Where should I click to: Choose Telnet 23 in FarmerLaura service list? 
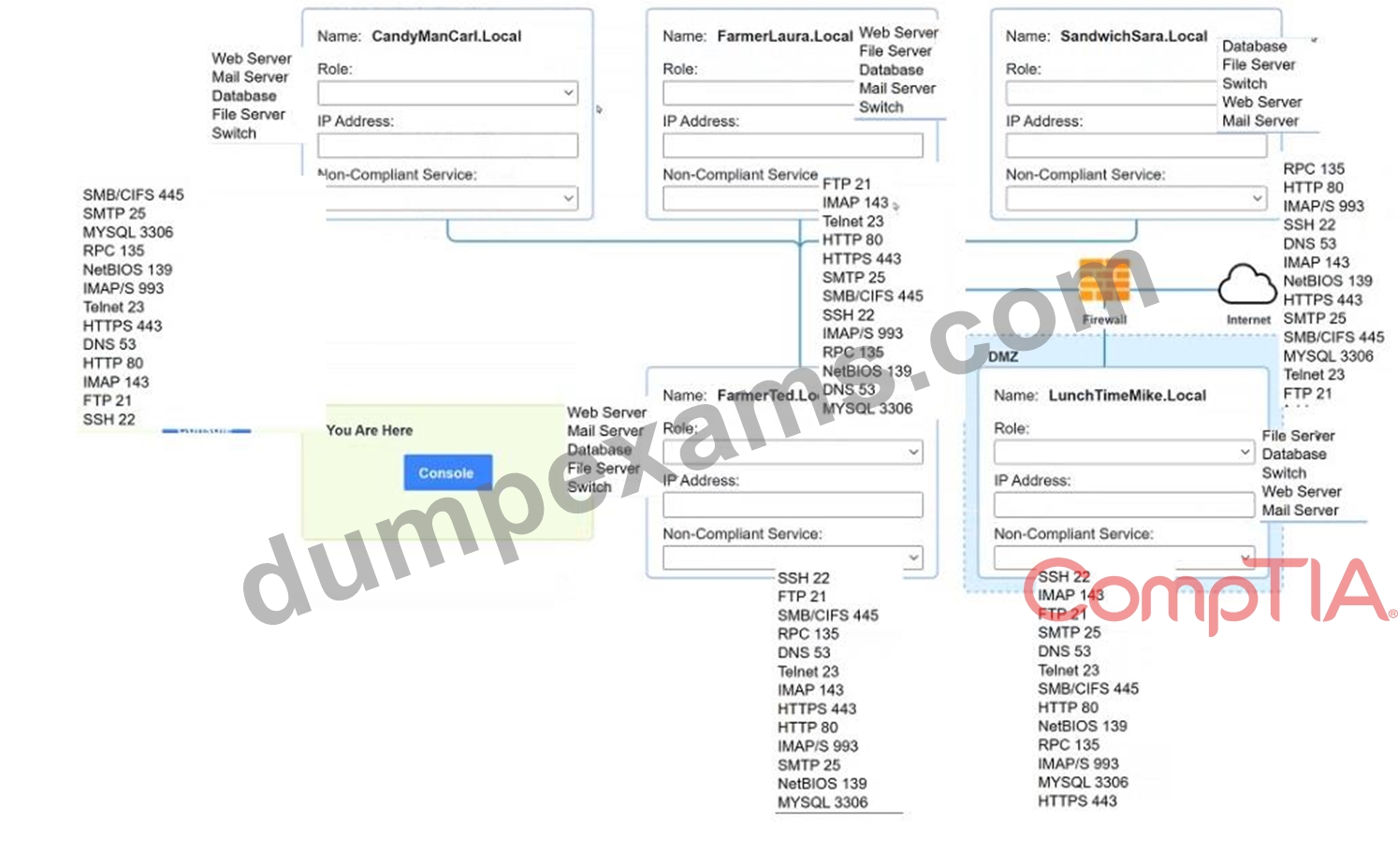click(x=852, y=222)
